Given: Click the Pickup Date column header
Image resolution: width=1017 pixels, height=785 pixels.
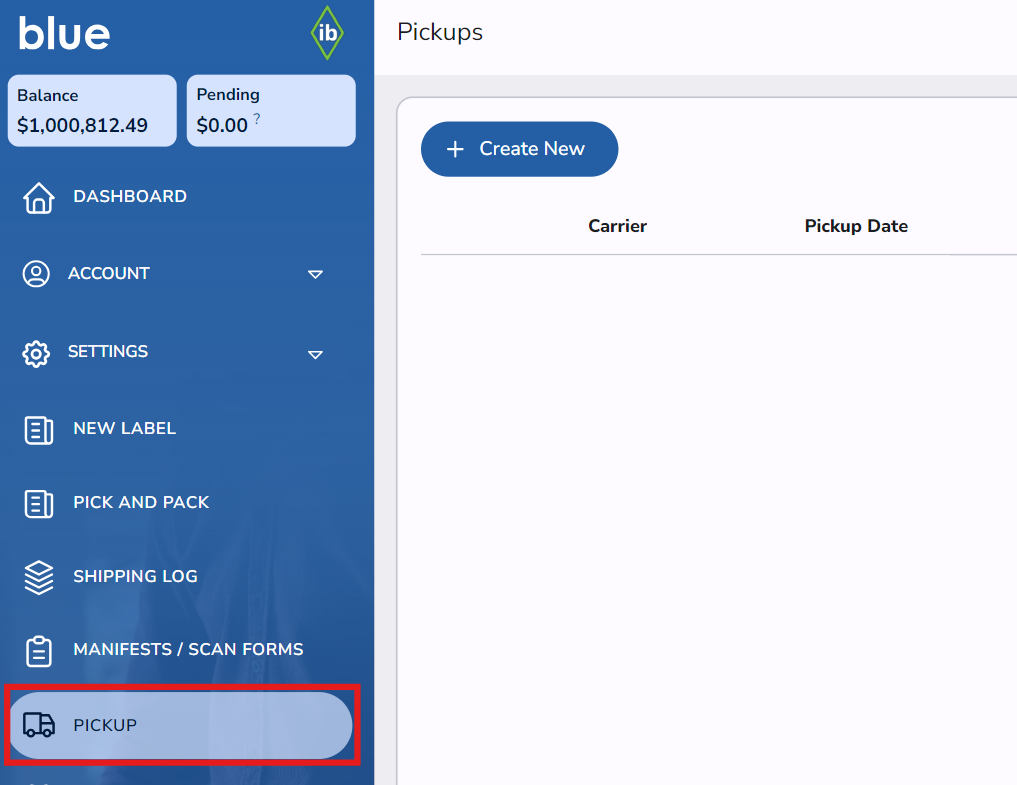Looking at the screenshot, I should 856,226.
